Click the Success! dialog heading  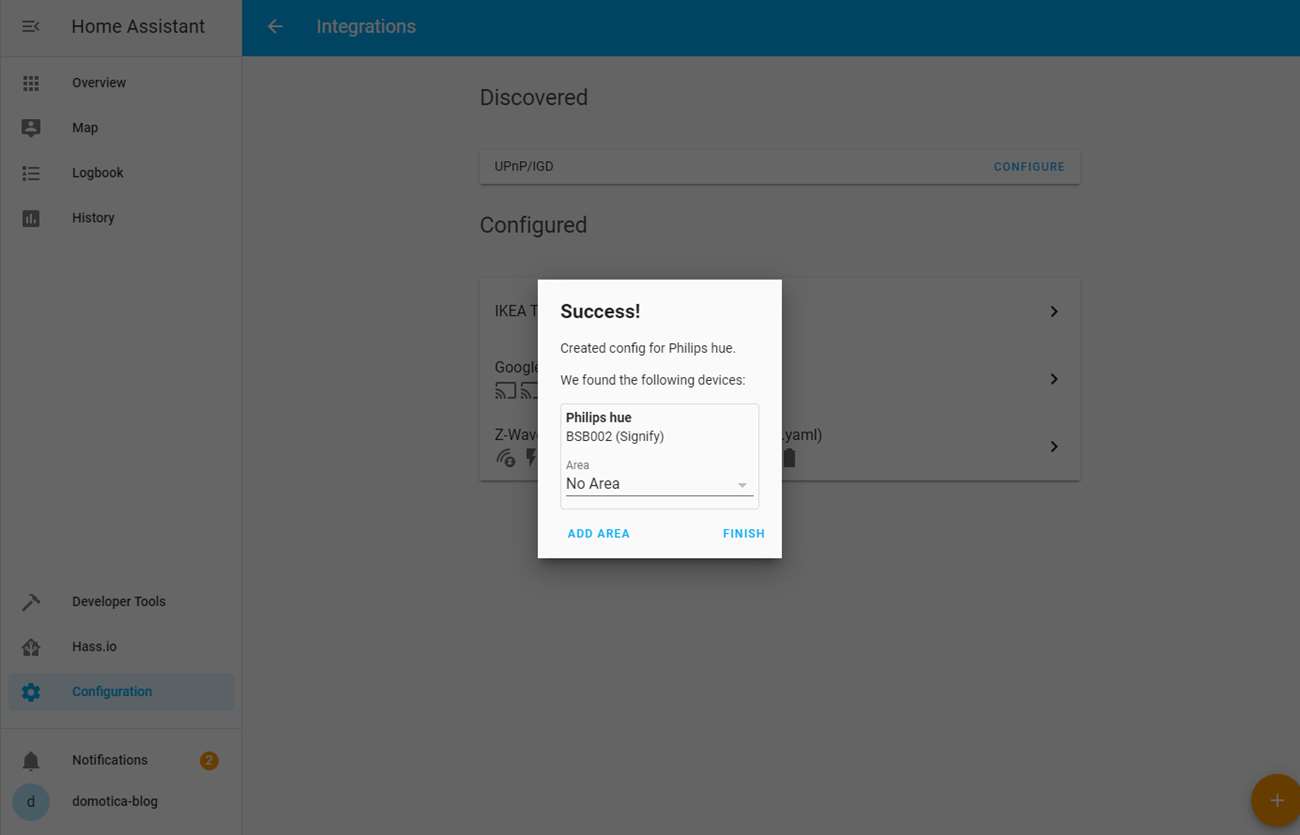click(x=600, y=311)
